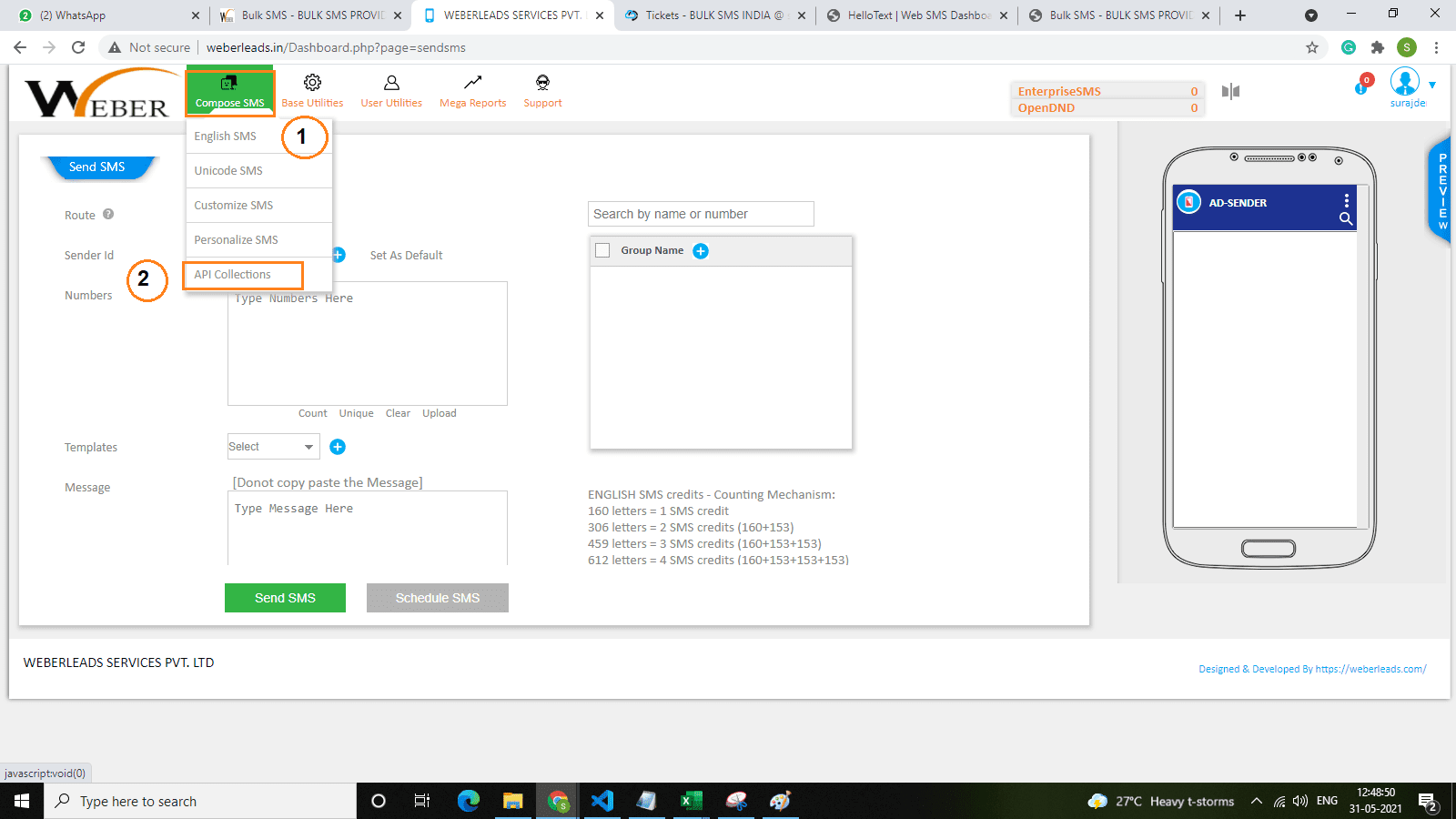Select API Collections from Compose menu
Image resolution: width=1456 pixels, height=819 pixels.
point(233,275)
